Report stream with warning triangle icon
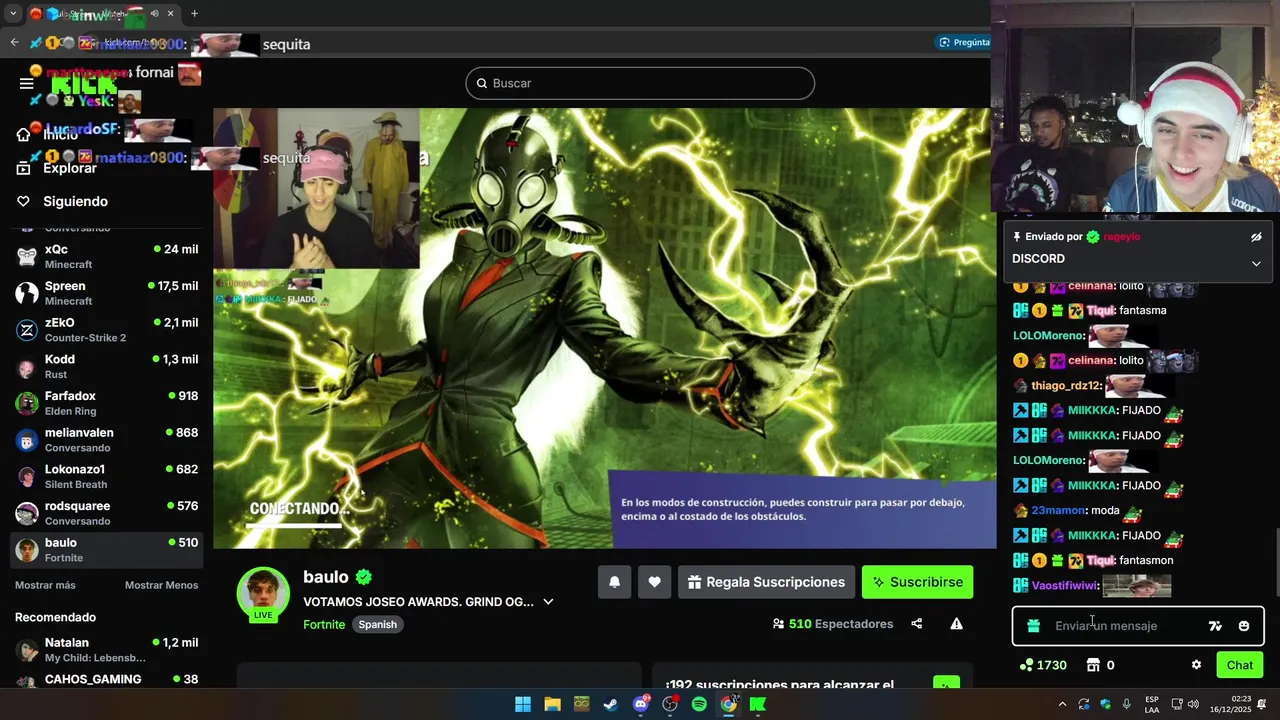1280x720 pixels. click(x=956, y=624)
